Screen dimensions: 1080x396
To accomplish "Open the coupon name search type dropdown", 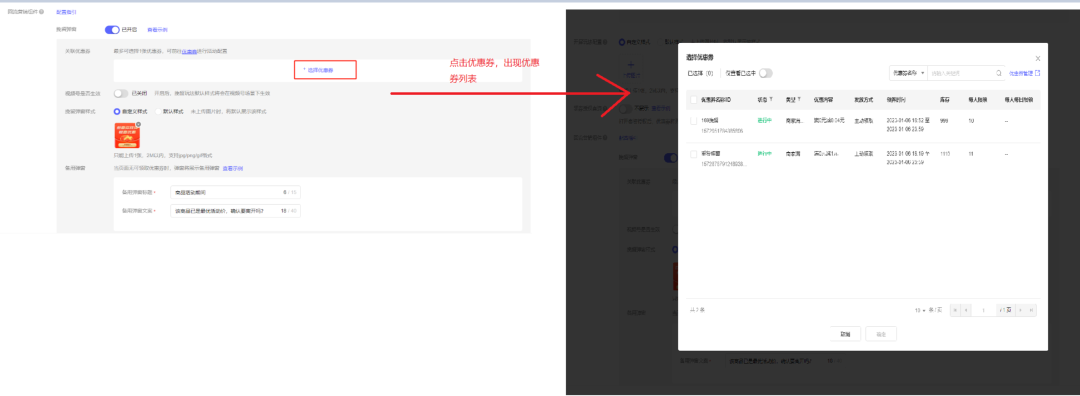I will coord(908,72).
